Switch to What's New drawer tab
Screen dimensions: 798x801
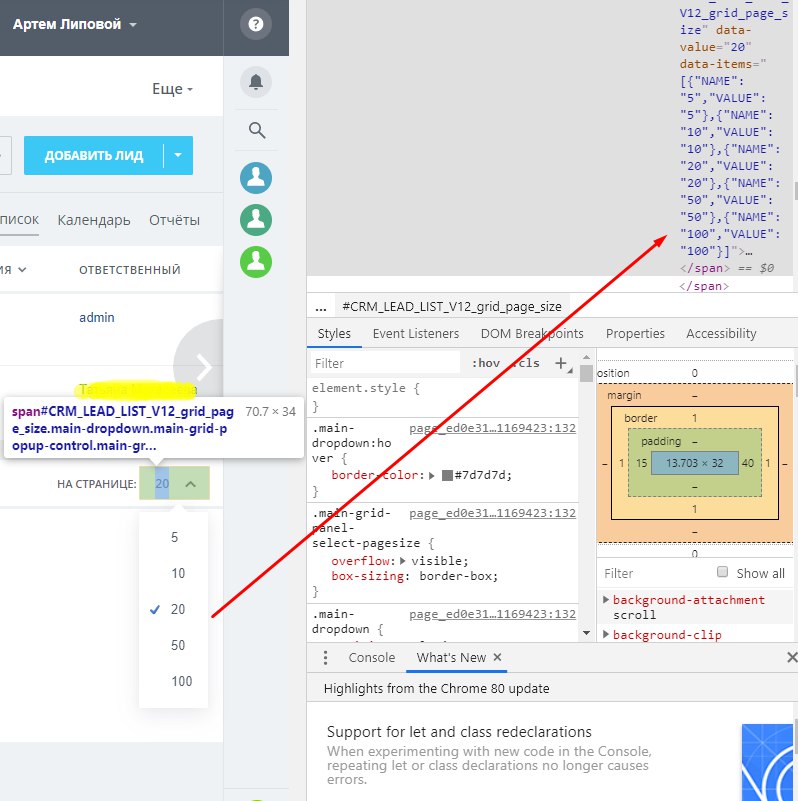coord(451,657)
